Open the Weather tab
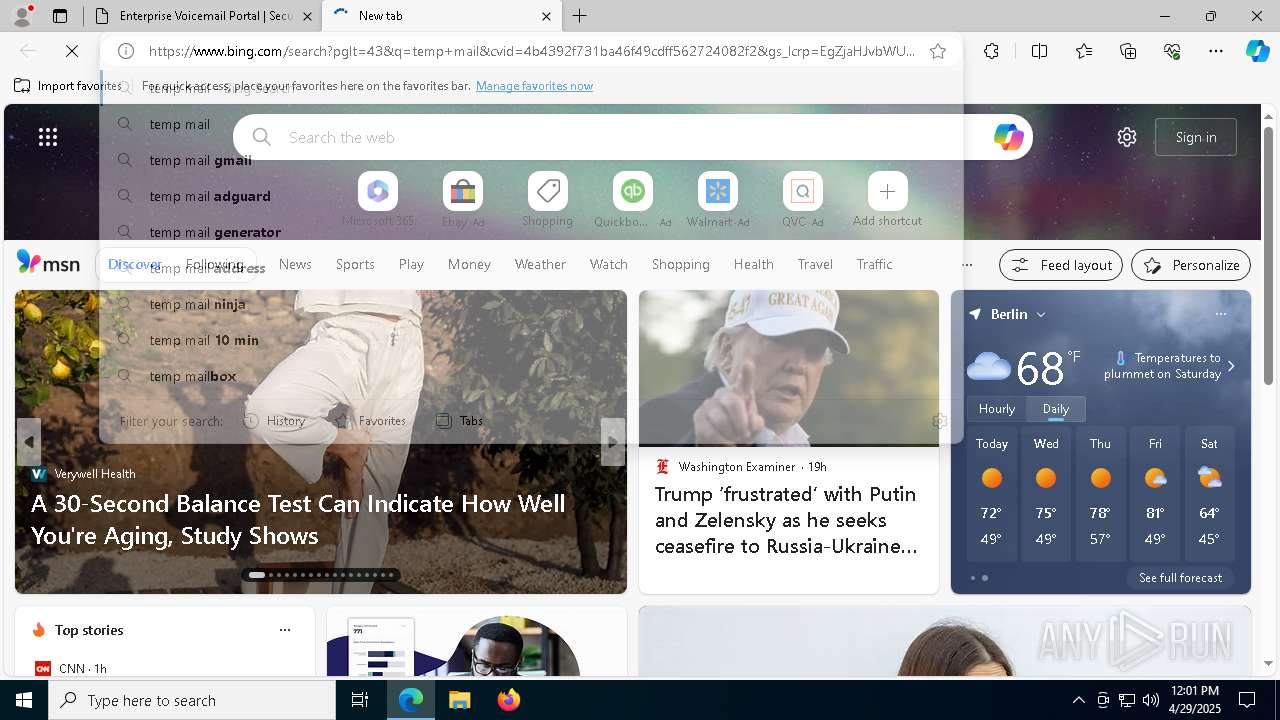The image size is (1280, 720). pos(540,264)
